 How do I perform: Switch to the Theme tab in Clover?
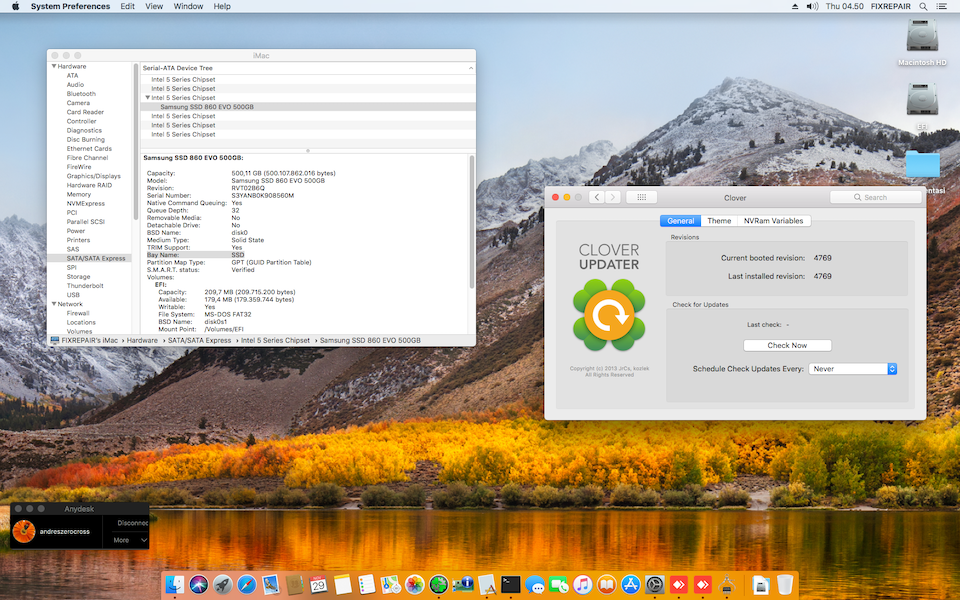pos(719,221)
